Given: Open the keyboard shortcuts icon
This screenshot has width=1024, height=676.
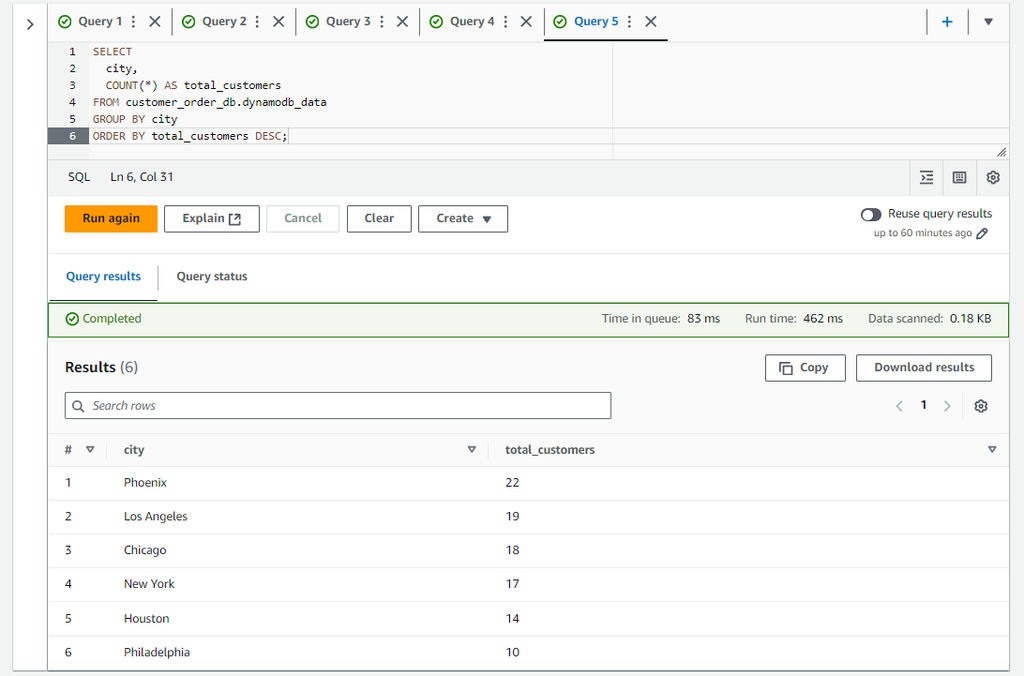Looking at the screenshot, I should (960, 177).
